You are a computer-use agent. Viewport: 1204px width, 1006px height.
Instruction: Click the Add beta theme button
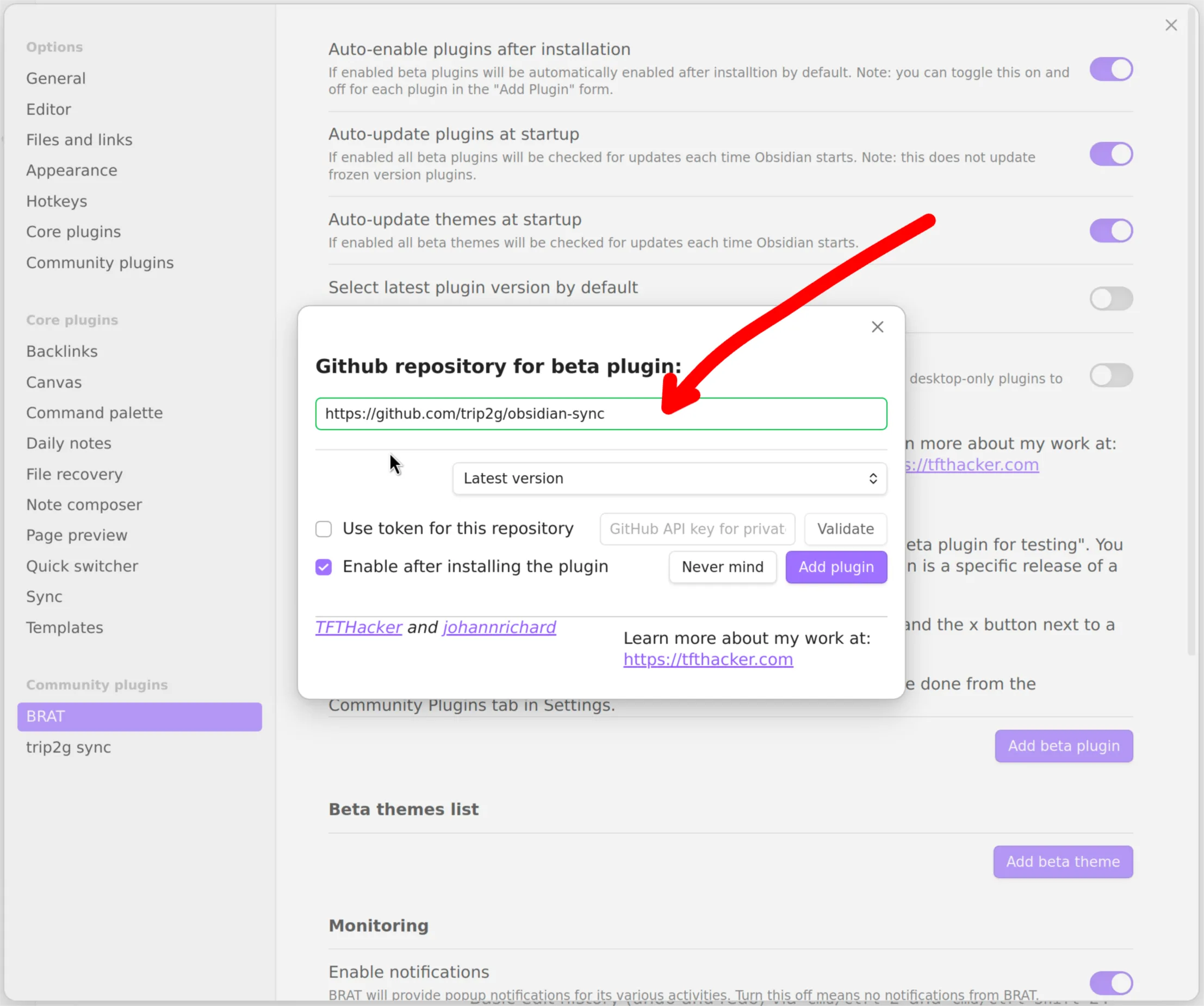coord(1063,861)
